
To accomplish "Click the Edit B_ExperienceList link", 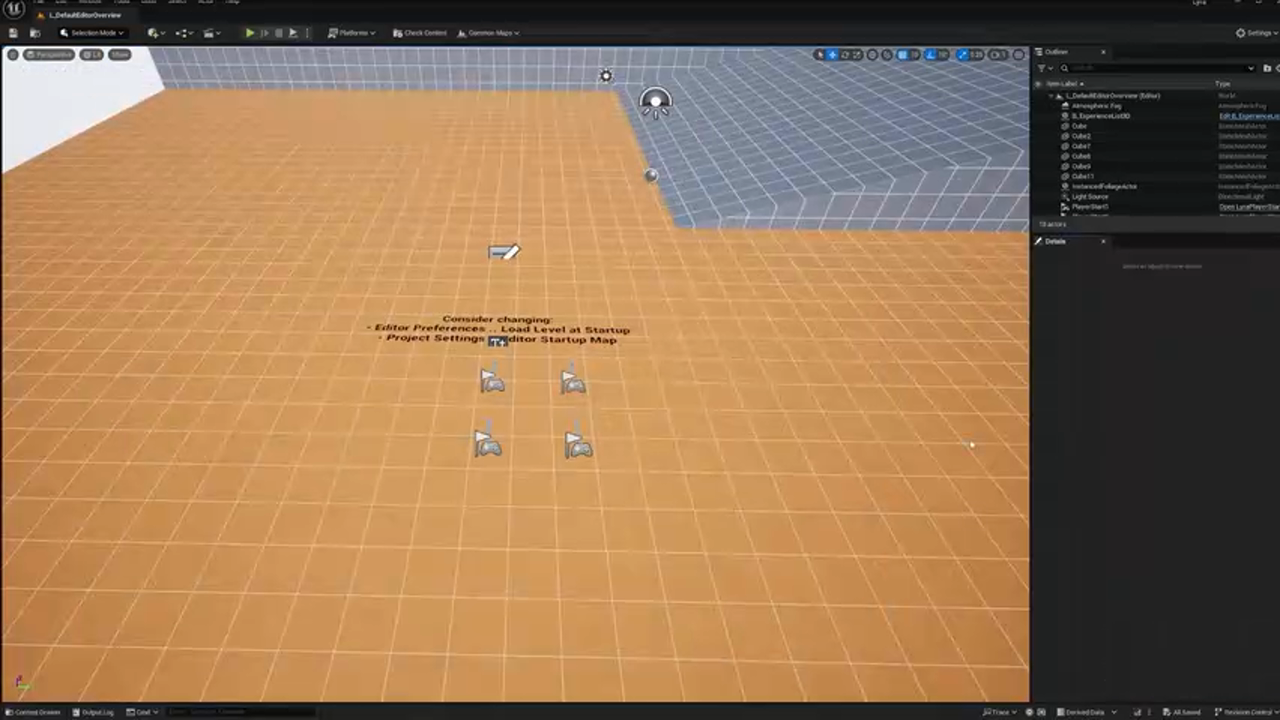I will [1247, 116].
